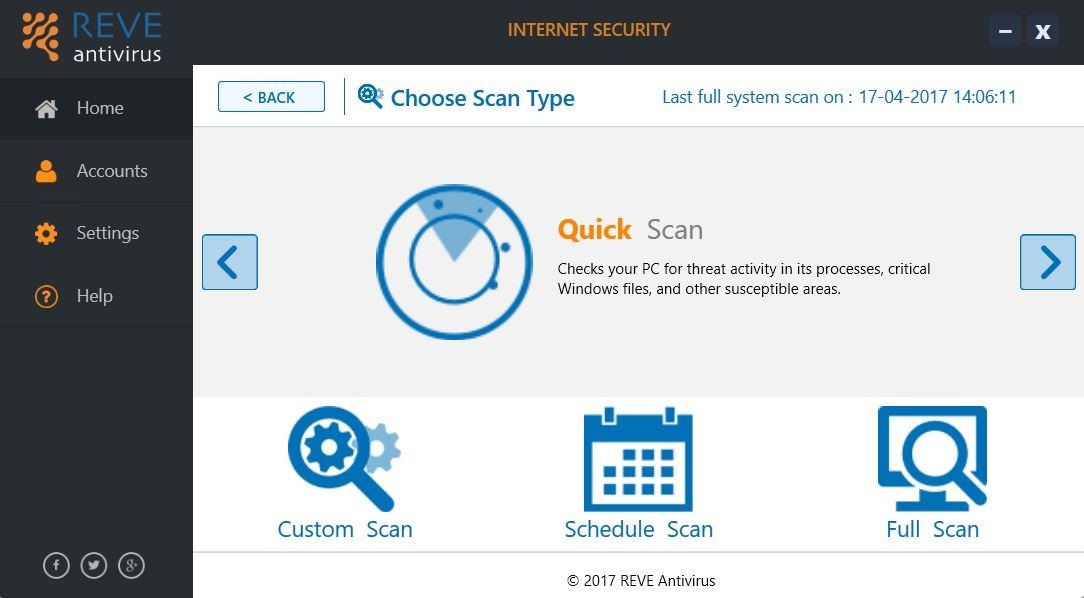This screenshot has height=598, width=1084.
Task: Open Settings in the sidebar
Action: tap(96, 233)
